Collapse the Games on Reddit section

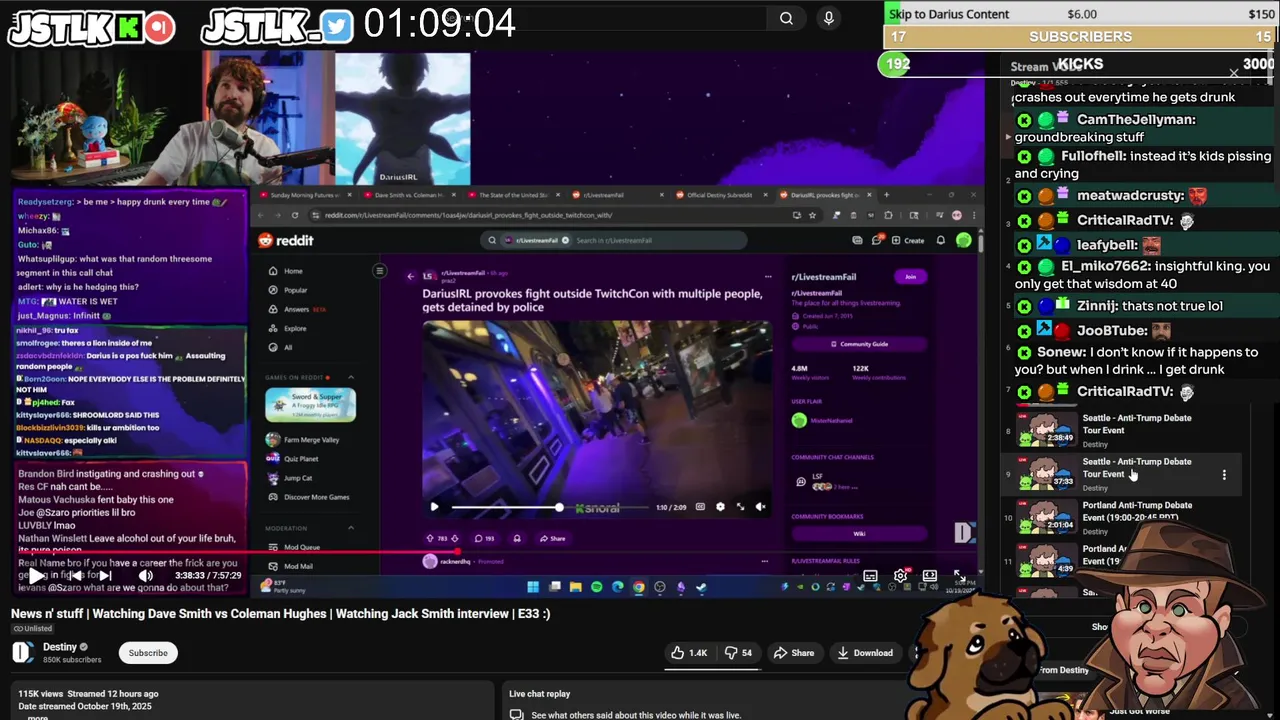point(350,377)
